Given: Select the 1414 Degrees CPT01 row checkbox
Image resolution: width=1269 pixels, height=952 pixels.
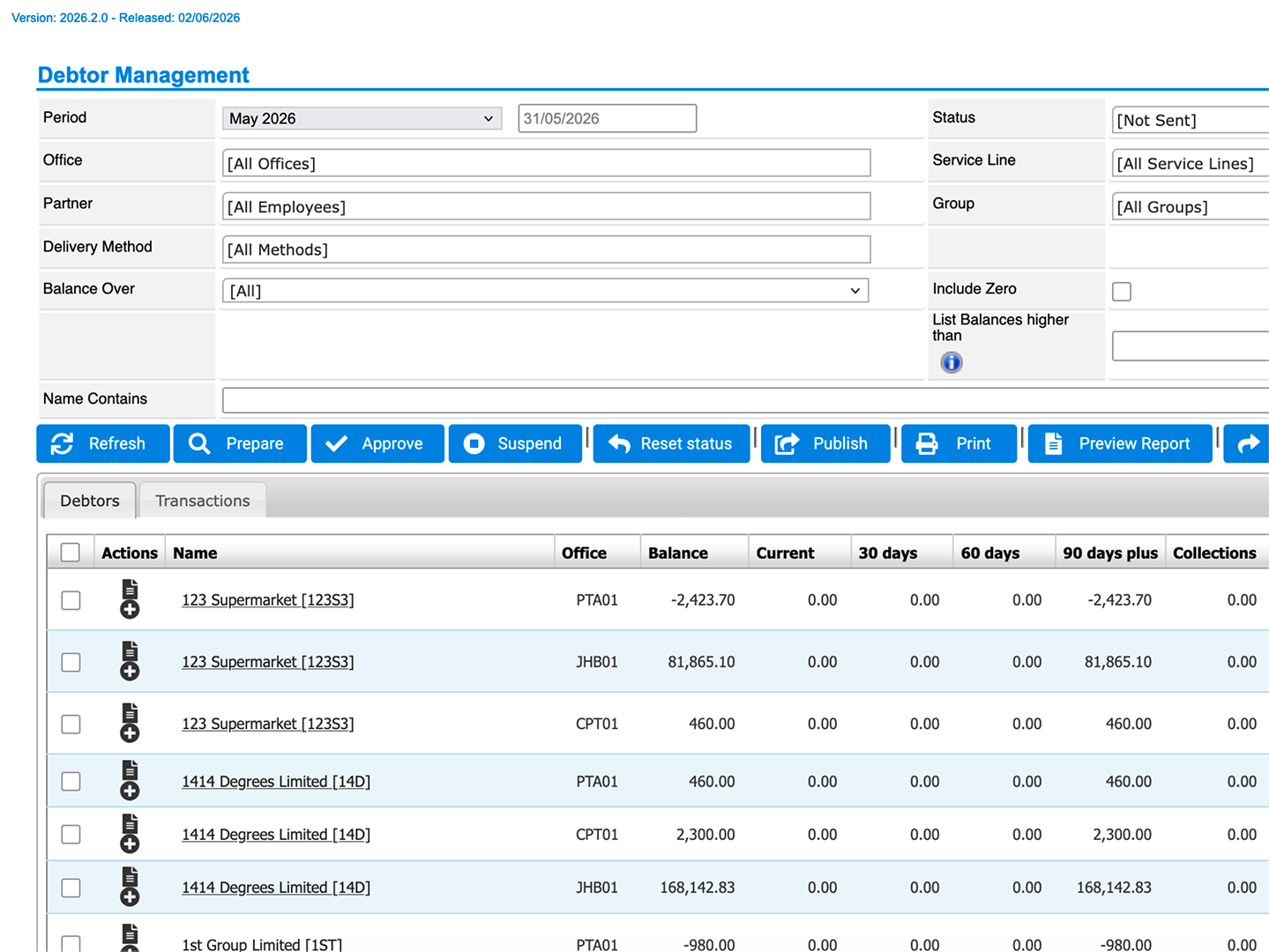Looking at the screenshot, I should [x=71, y=834].
